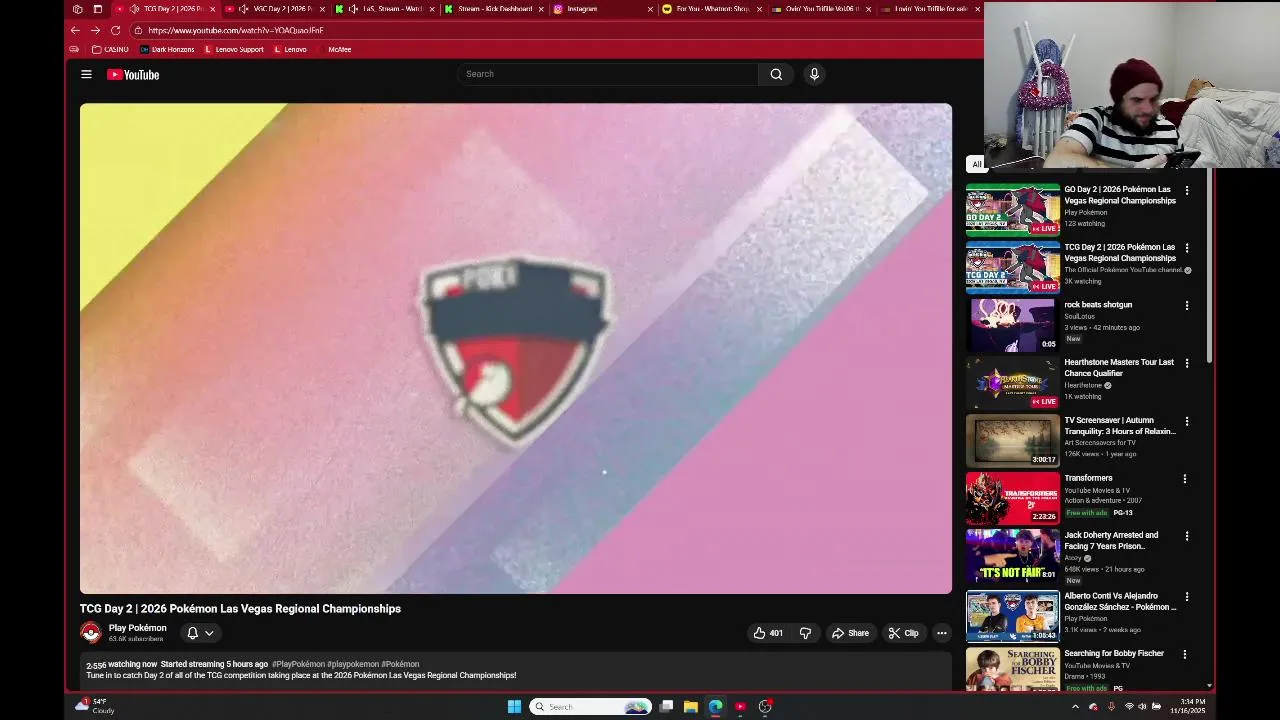Go forward in the browser
1280x720 pixels.
[x=95, y=30]
